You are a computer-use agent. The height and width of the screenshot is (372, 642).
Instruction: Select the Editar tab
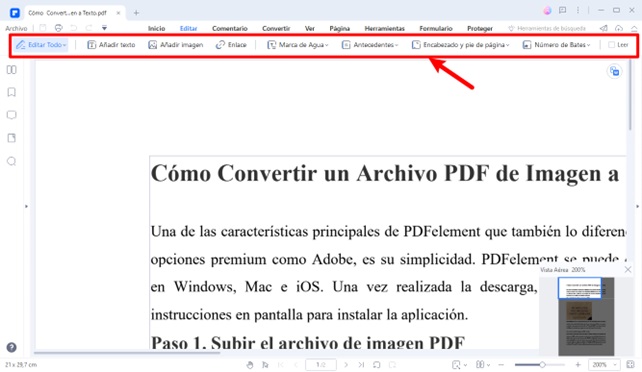point(188,28)
